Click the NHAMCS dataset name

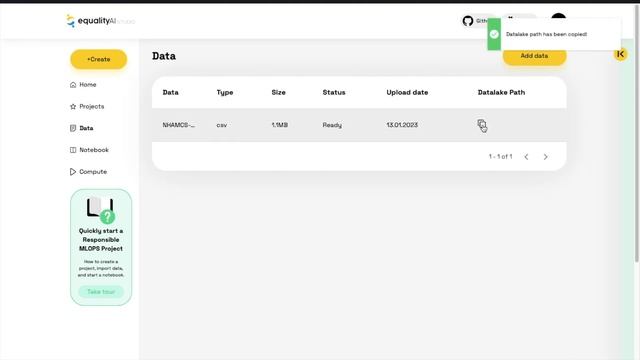[179, 125]
